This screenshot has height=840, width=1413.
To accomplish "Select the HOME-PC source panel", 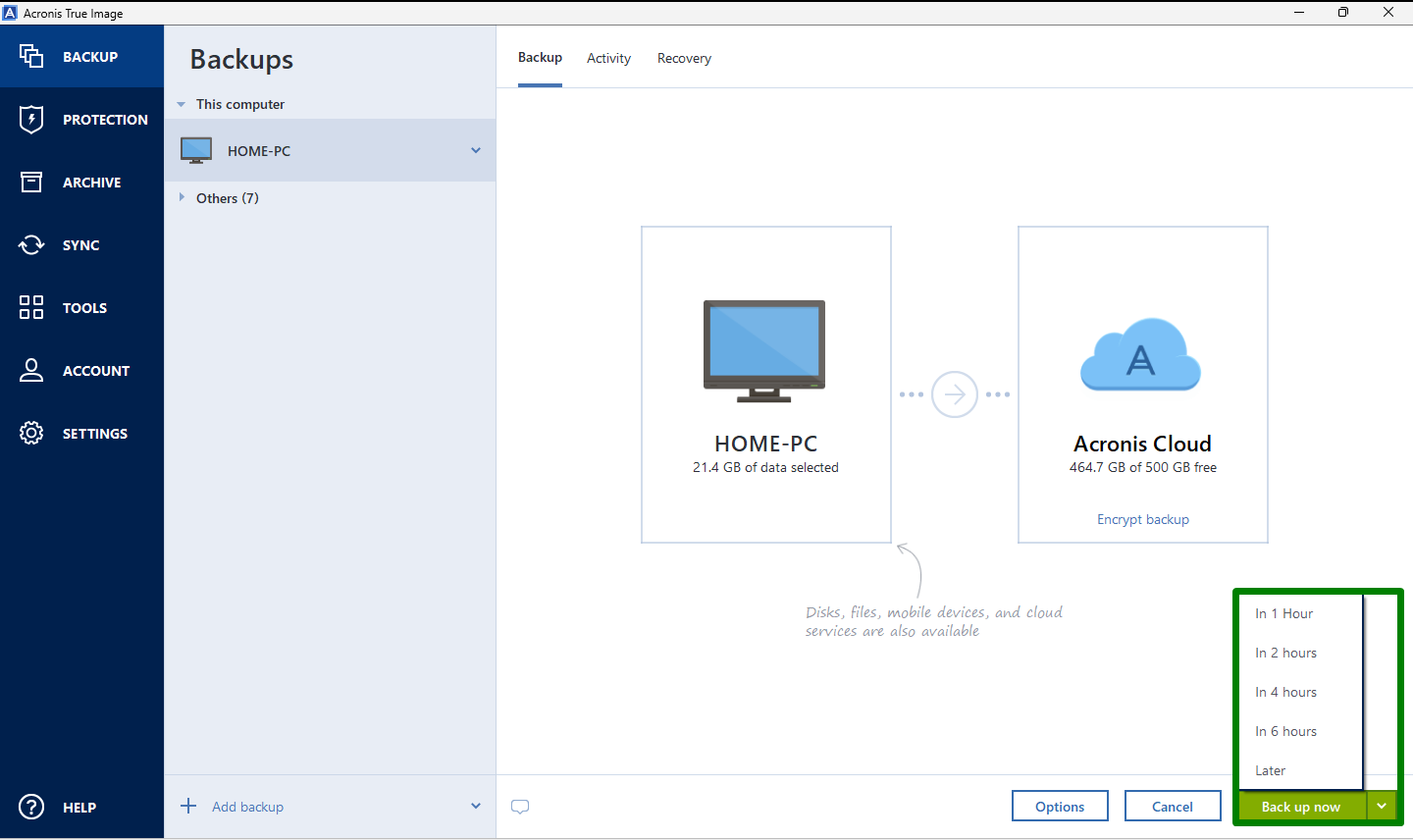I will 765,384.
